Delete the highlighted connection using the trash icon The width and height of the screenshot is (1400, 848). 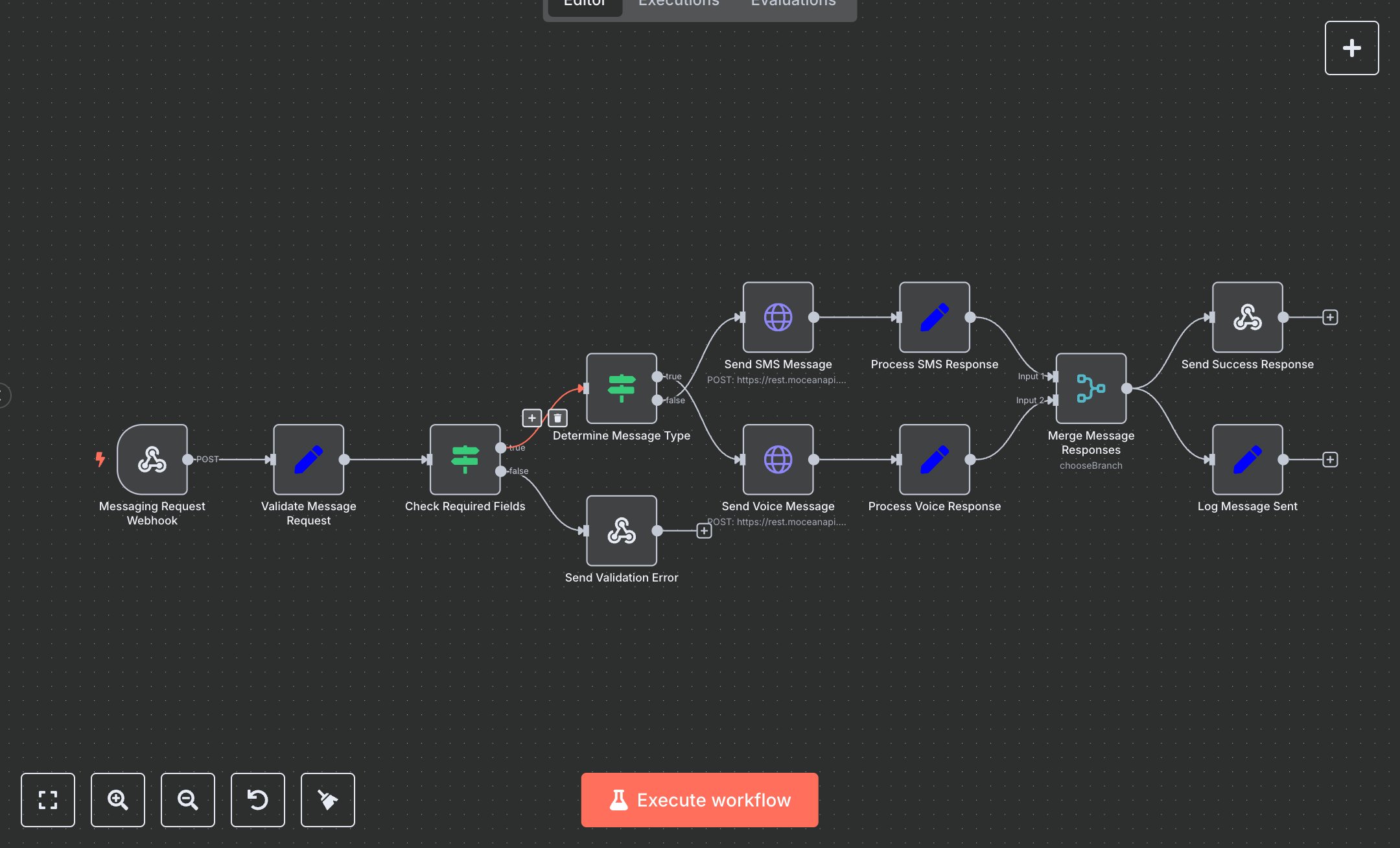click(x=557, y=418)
